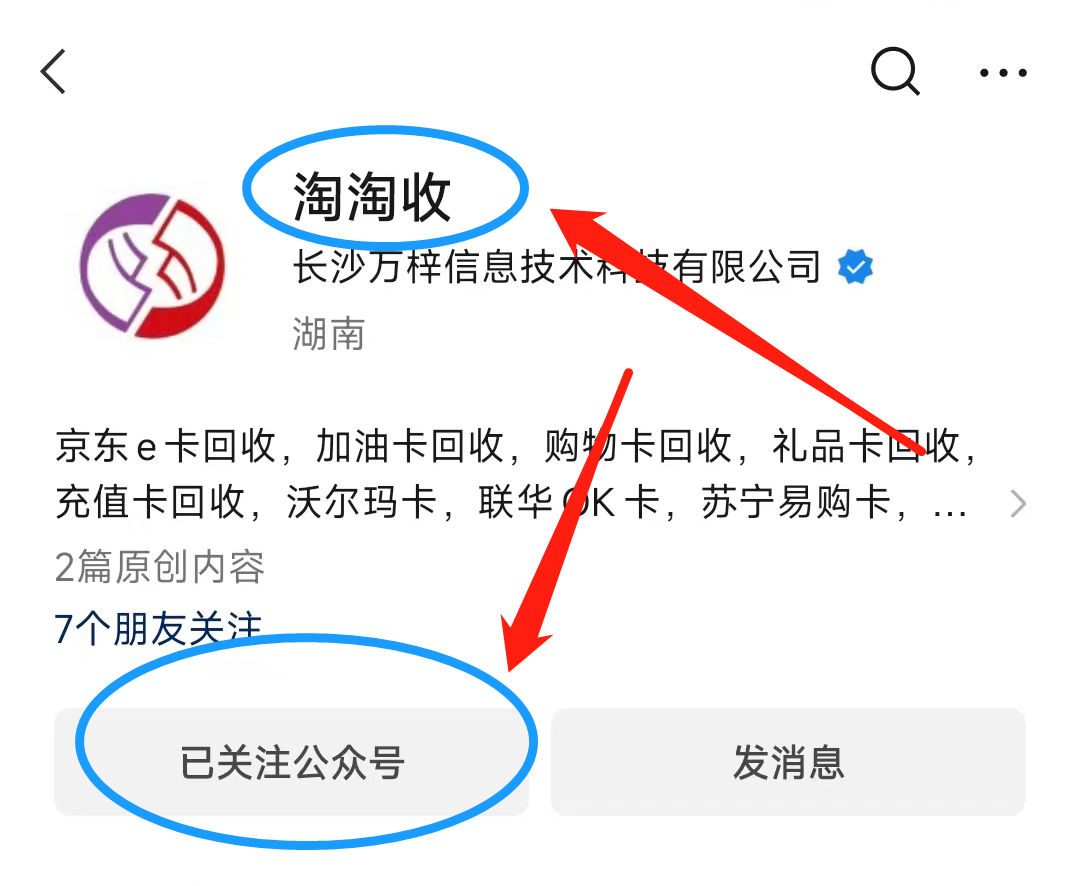Viewport: 1080px width, 886px height.
Task: Tap the blue verified badge icon
Action: (x=855, y=267)
